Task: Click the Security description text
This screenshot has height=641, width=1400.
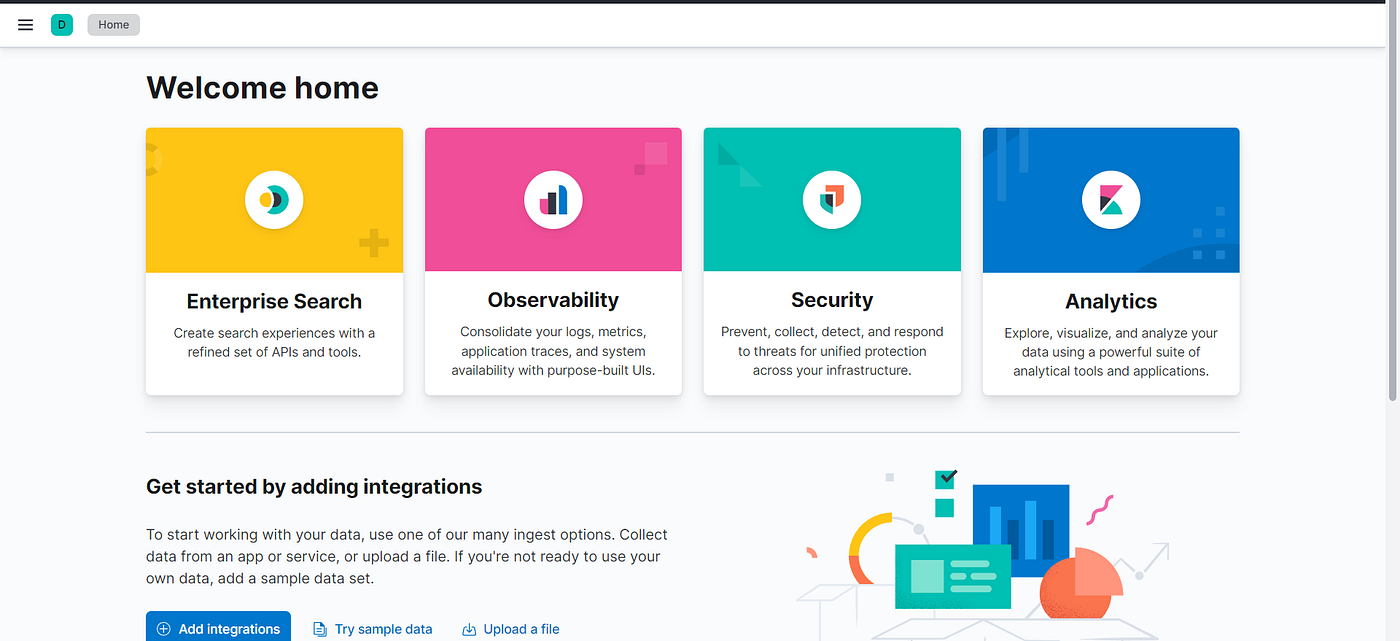Action: click(x=832, y=352)
